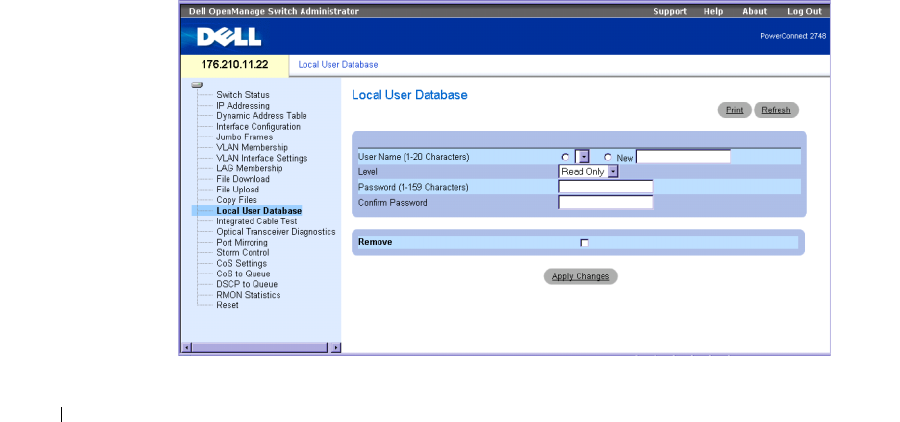The image size is (900, 422).
Task: Select the New user radio button
Action: pyautogui.click(x=608, y=156)
